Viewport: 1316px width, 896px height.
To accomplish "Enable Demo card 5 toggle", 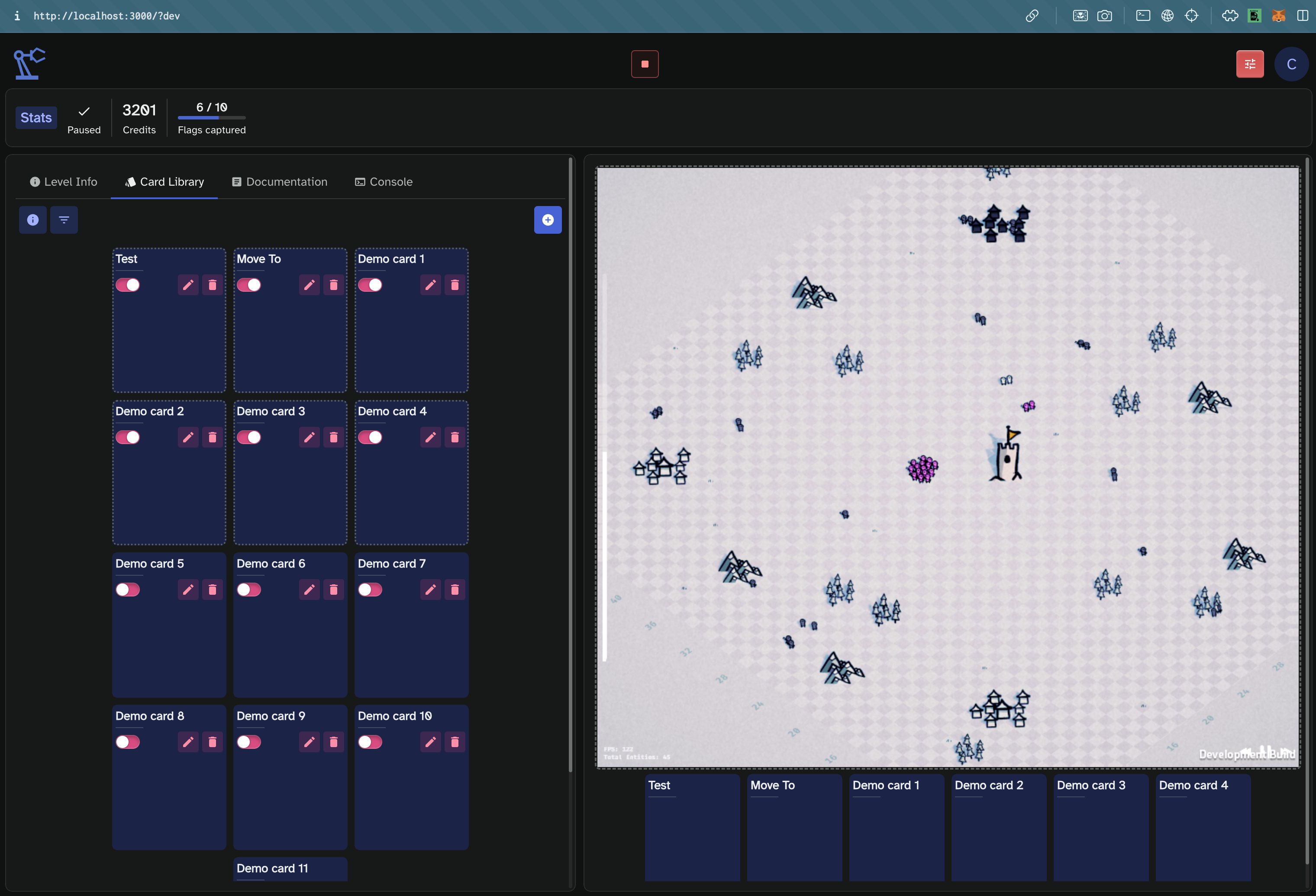I will pyautogui.click(x=127, y=590).
